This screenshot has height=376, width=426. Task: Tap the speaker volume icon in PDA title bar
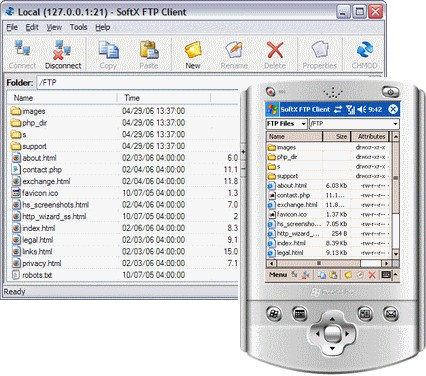(362, 109)
